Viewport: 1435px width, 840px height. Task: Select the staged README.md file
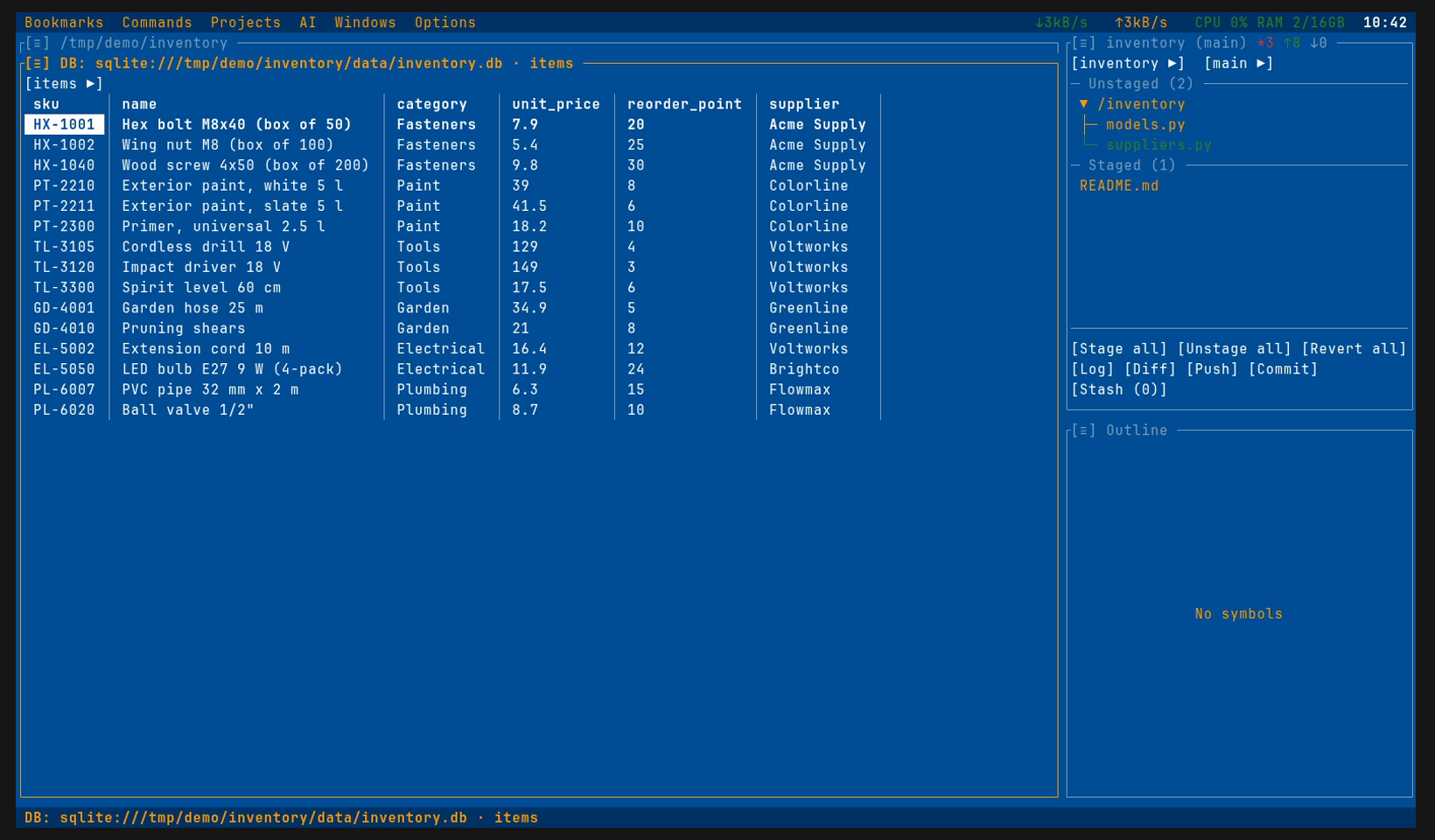[1119, 185]
